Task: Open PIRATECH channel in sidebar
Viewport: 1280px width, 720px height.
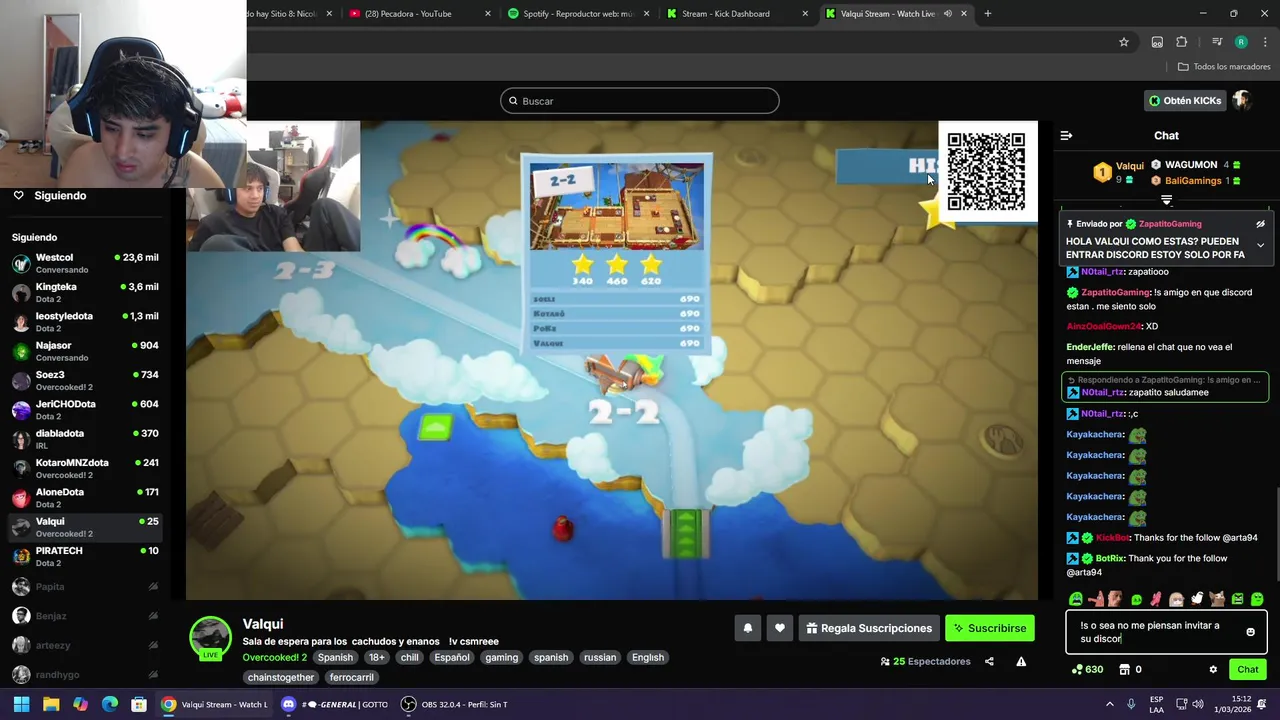Action: pyautogui.click(x=85, y=556)
